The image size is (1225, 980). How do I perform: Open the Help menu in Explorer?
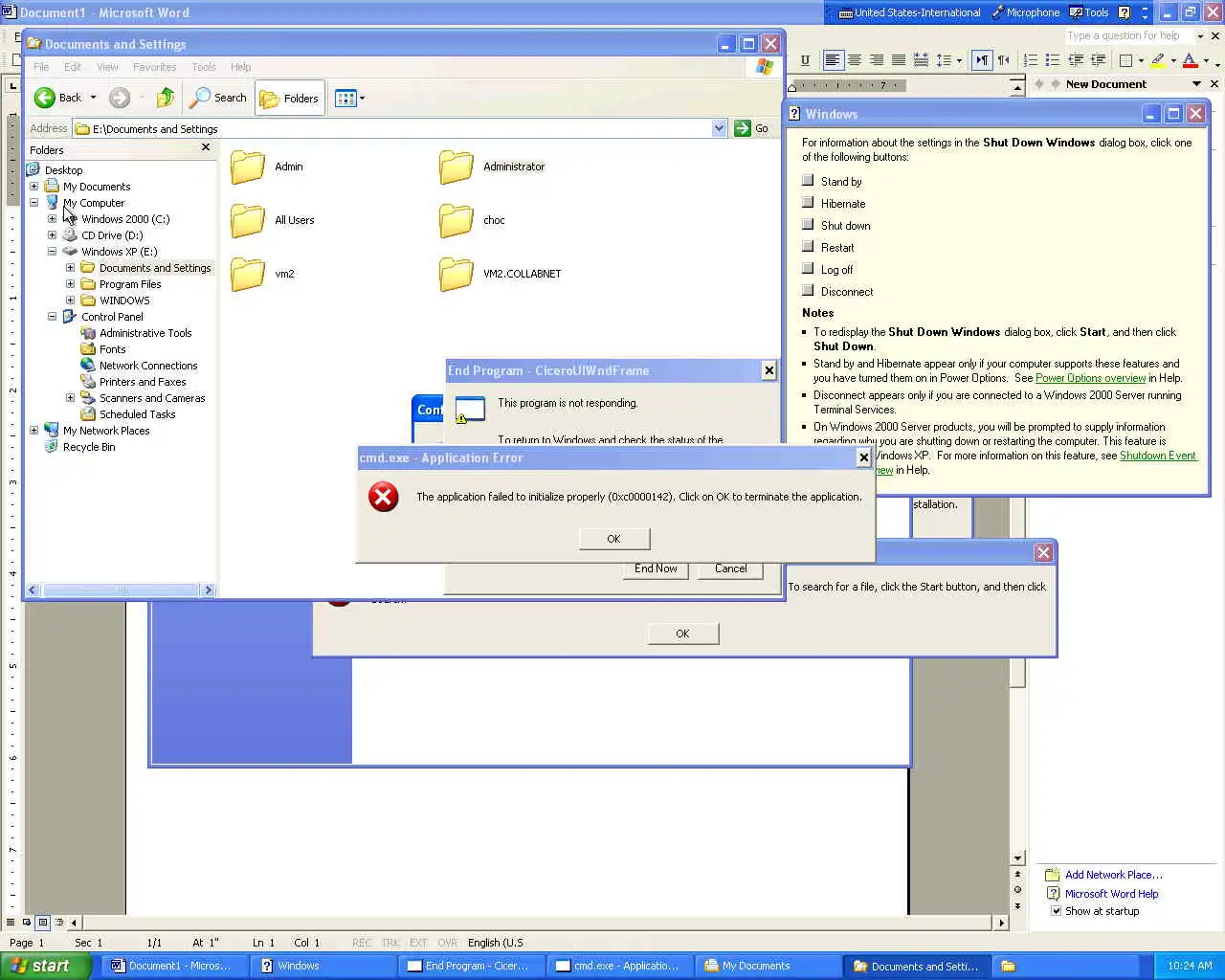pos(240,67)
